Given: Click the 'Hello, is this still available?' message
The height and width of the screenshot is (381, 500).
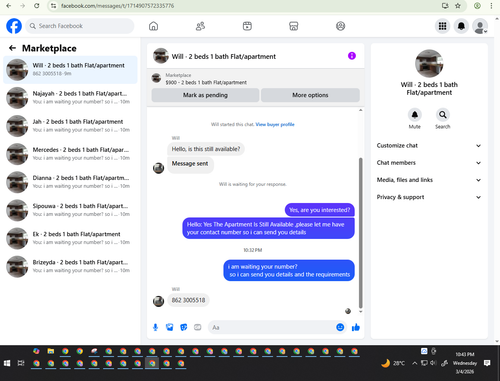Looking at the screenshot, I should coord(206,149).
